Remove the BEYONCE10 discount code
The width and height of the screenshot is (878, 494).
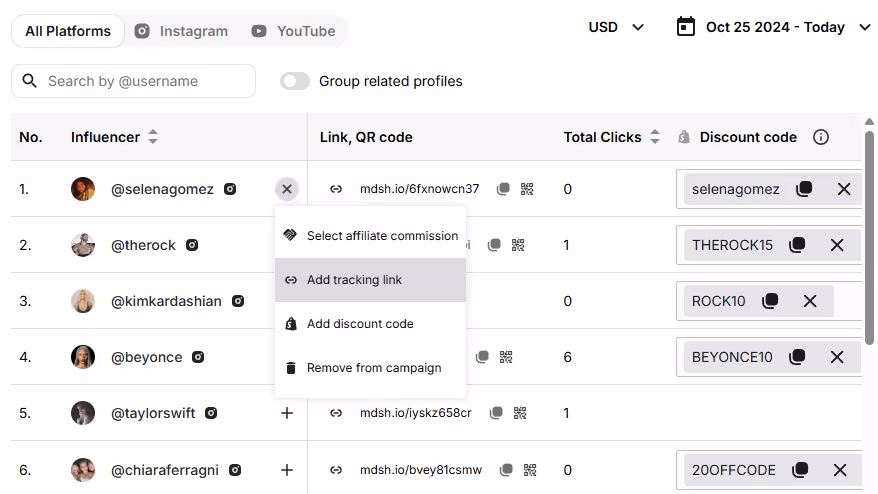(837, 357)
